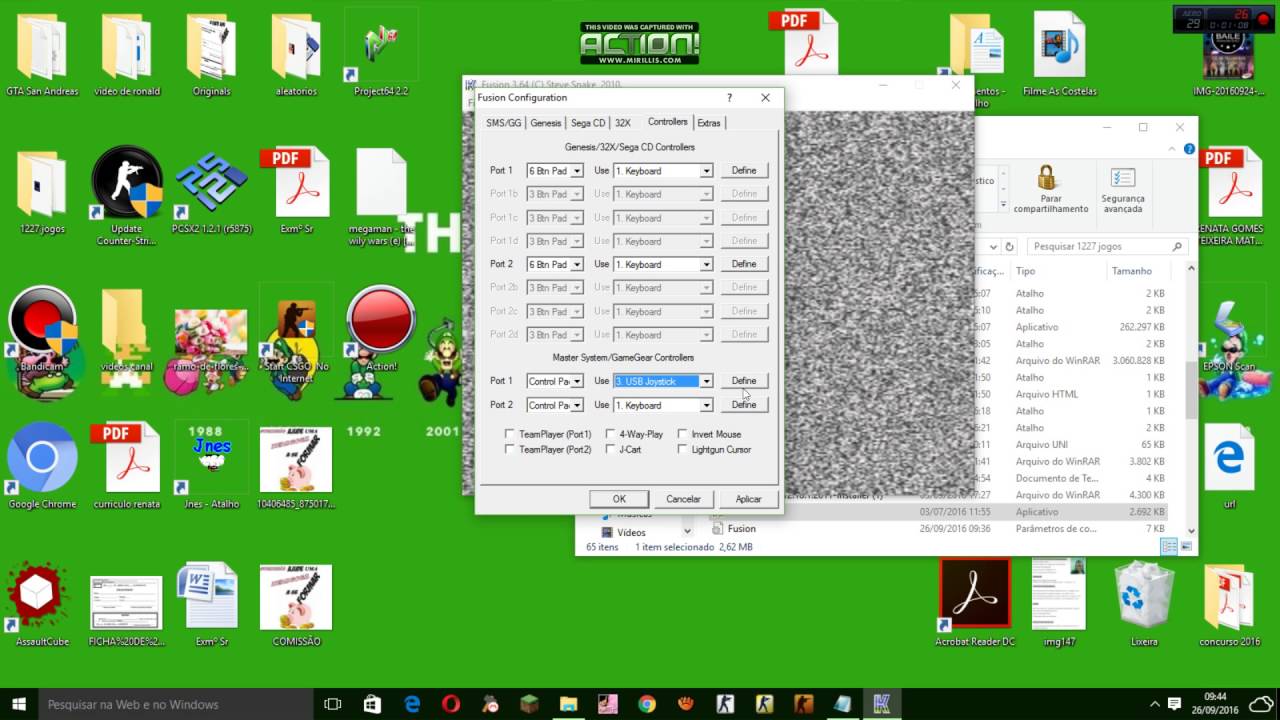Expand the USB Joystick selection dropdown
Image resolution: width=1280 pixels, height=720 pixels.
point(705,380)
